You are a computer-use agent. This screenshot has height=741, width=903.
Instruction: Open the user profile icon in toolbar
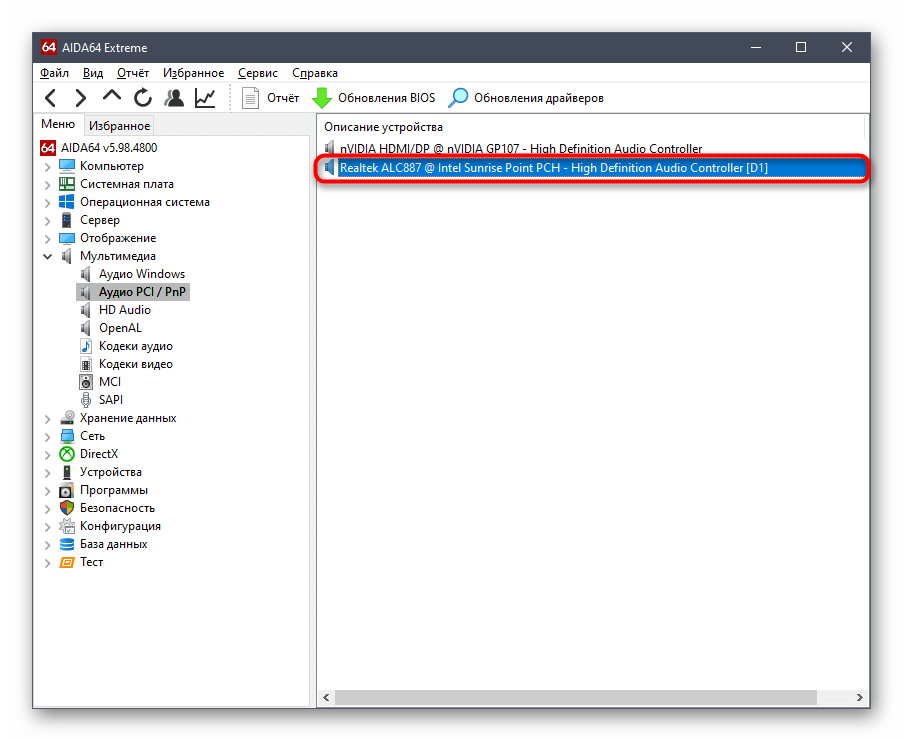174,98
